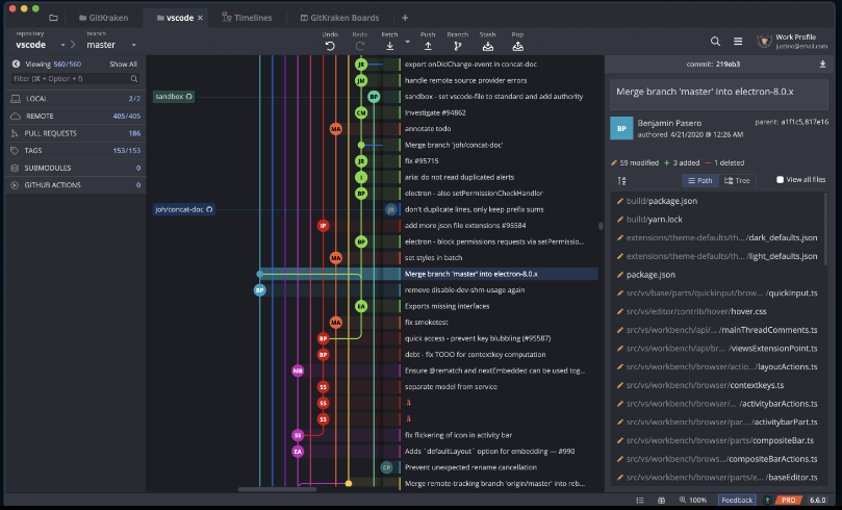Click MB avatar on Ensure @rematch row
Image resolution: width=842 pixels, height=510 pixels.
(297, 370)
